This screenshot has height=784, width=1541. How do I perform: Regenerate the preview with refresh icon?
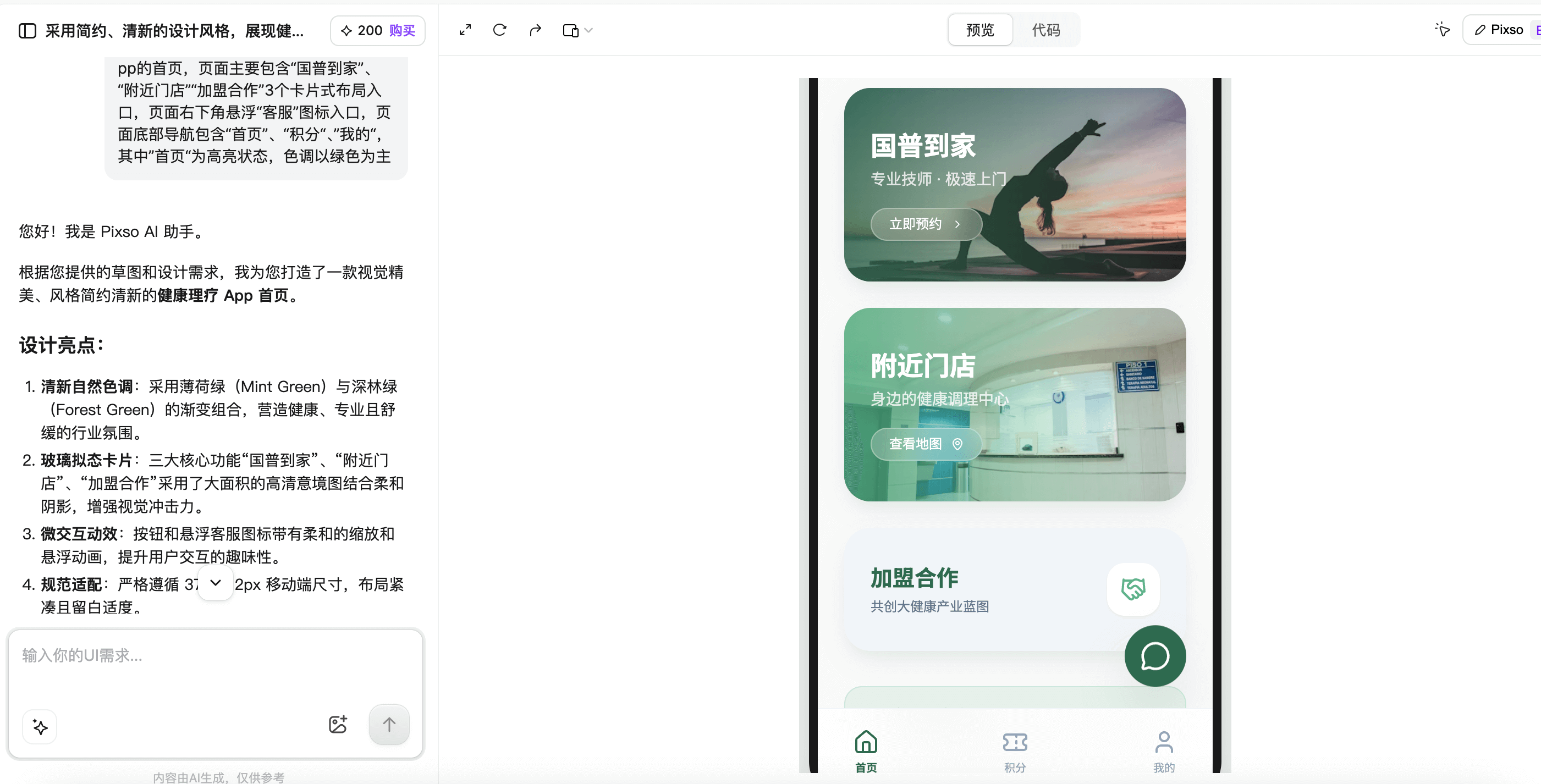[x=500, y=30]
